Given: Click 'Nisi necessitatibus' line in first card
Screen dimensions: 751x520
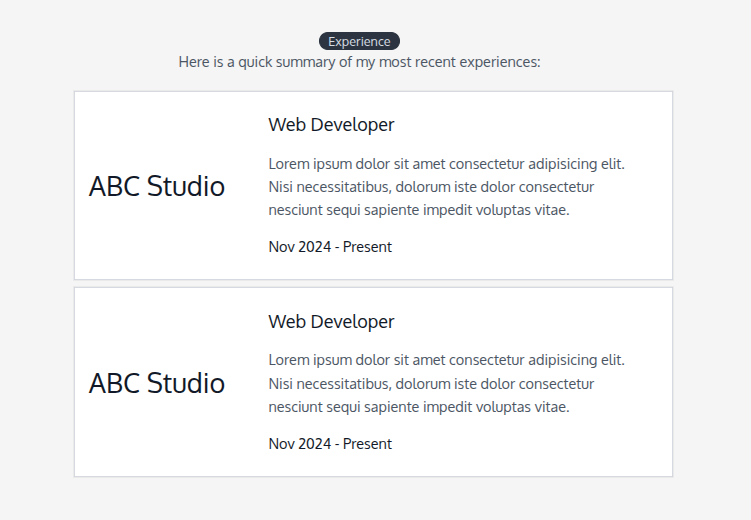Looking at the screenshot, I should coord(431,187).
